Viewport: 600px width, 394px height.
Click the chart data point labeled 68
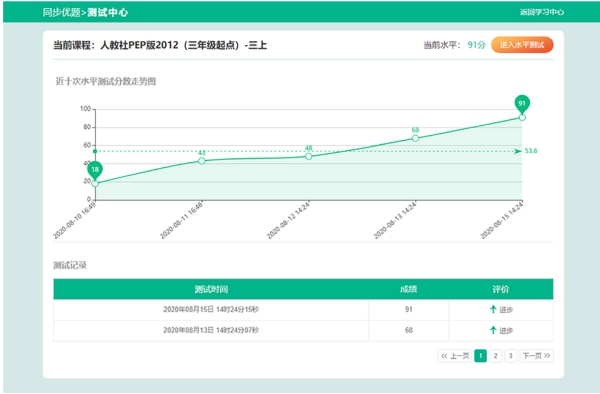coord(415,138)
